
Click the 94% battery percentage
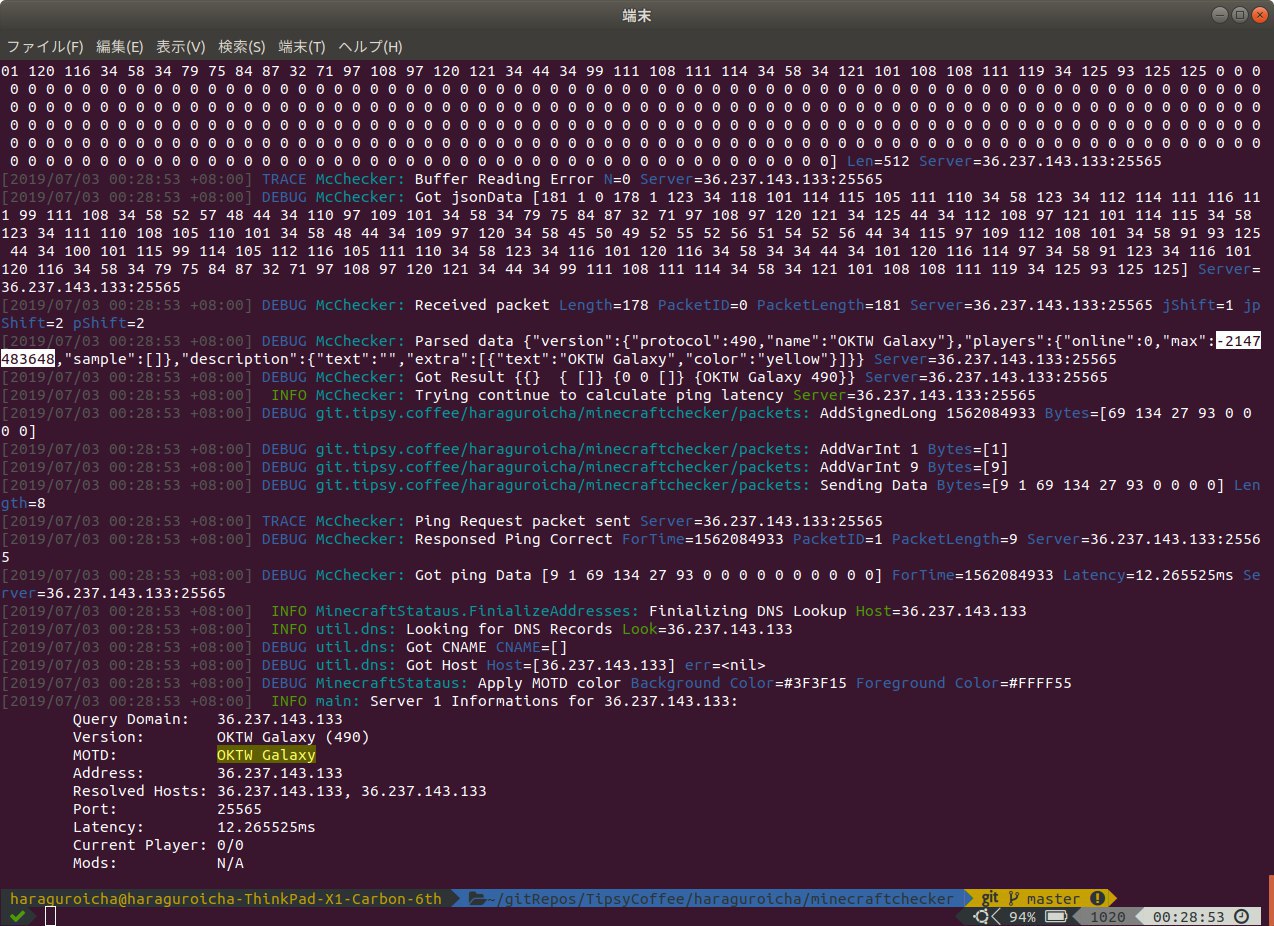pos(1022,916)
